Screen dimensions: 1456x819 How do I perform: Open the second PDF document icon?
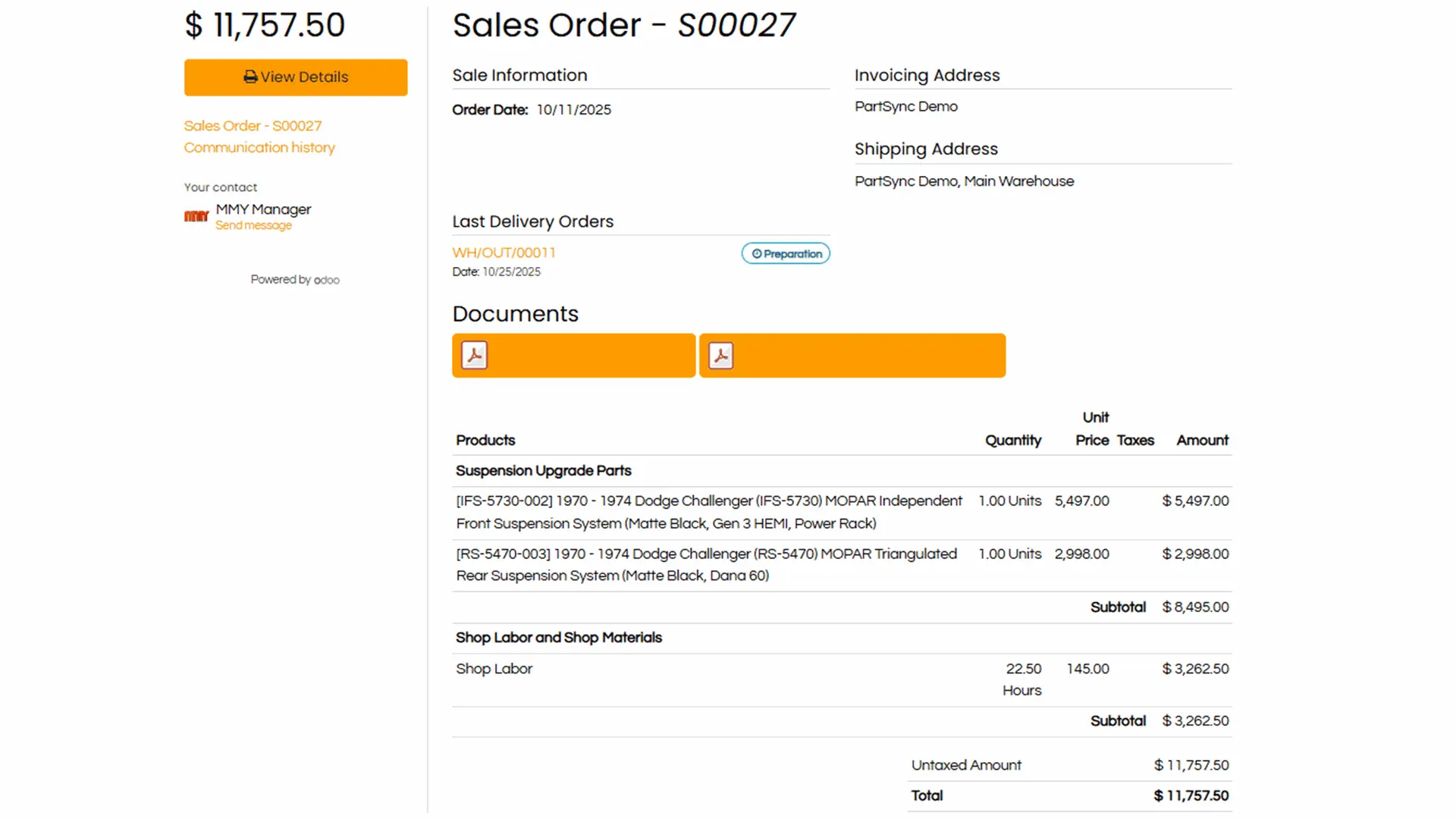tap(720, 356)
